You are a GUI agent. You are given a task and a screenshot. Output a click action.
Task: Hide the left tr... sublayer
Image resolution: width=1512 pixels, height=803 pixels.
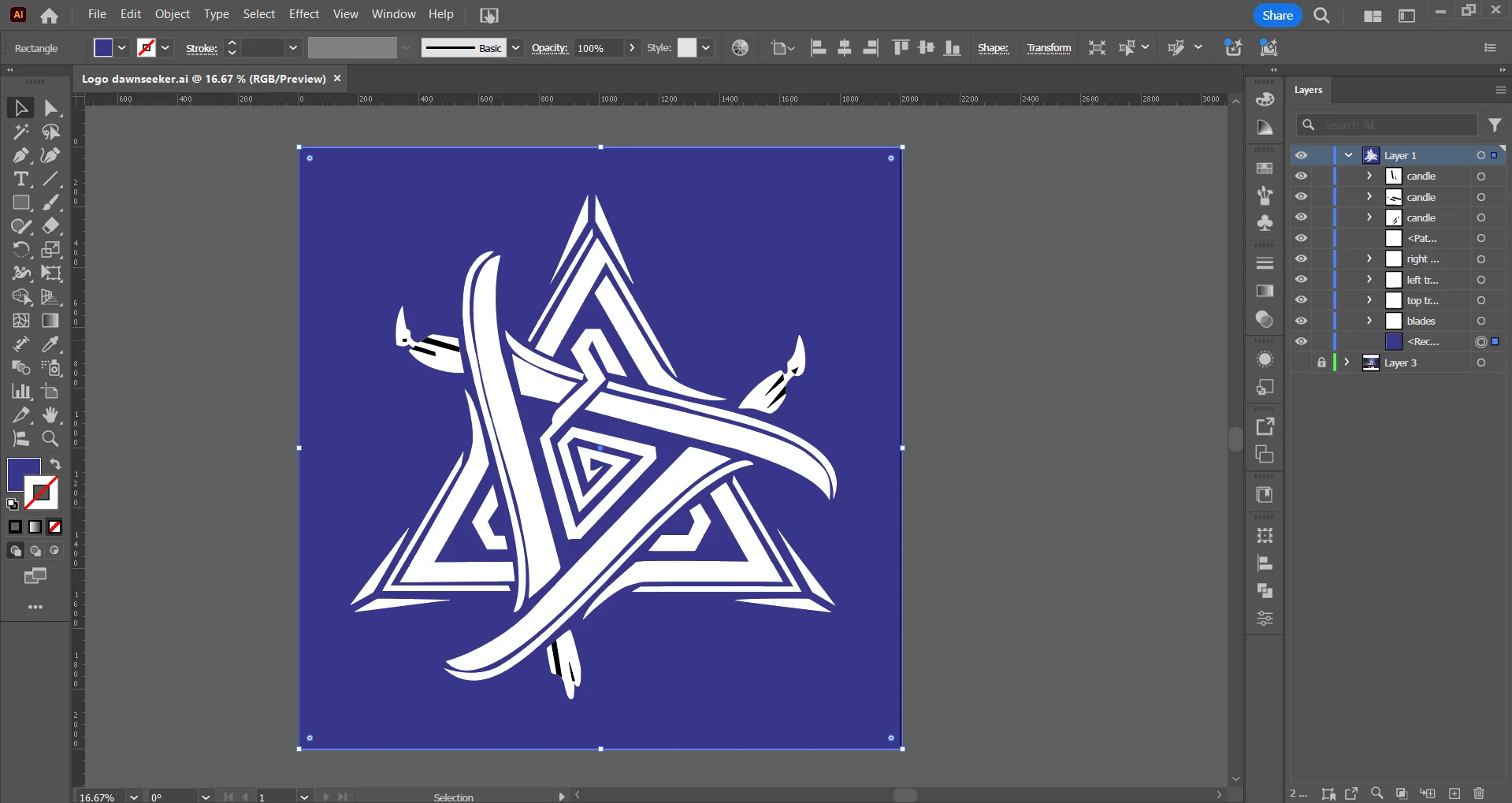coord(1301,279)
